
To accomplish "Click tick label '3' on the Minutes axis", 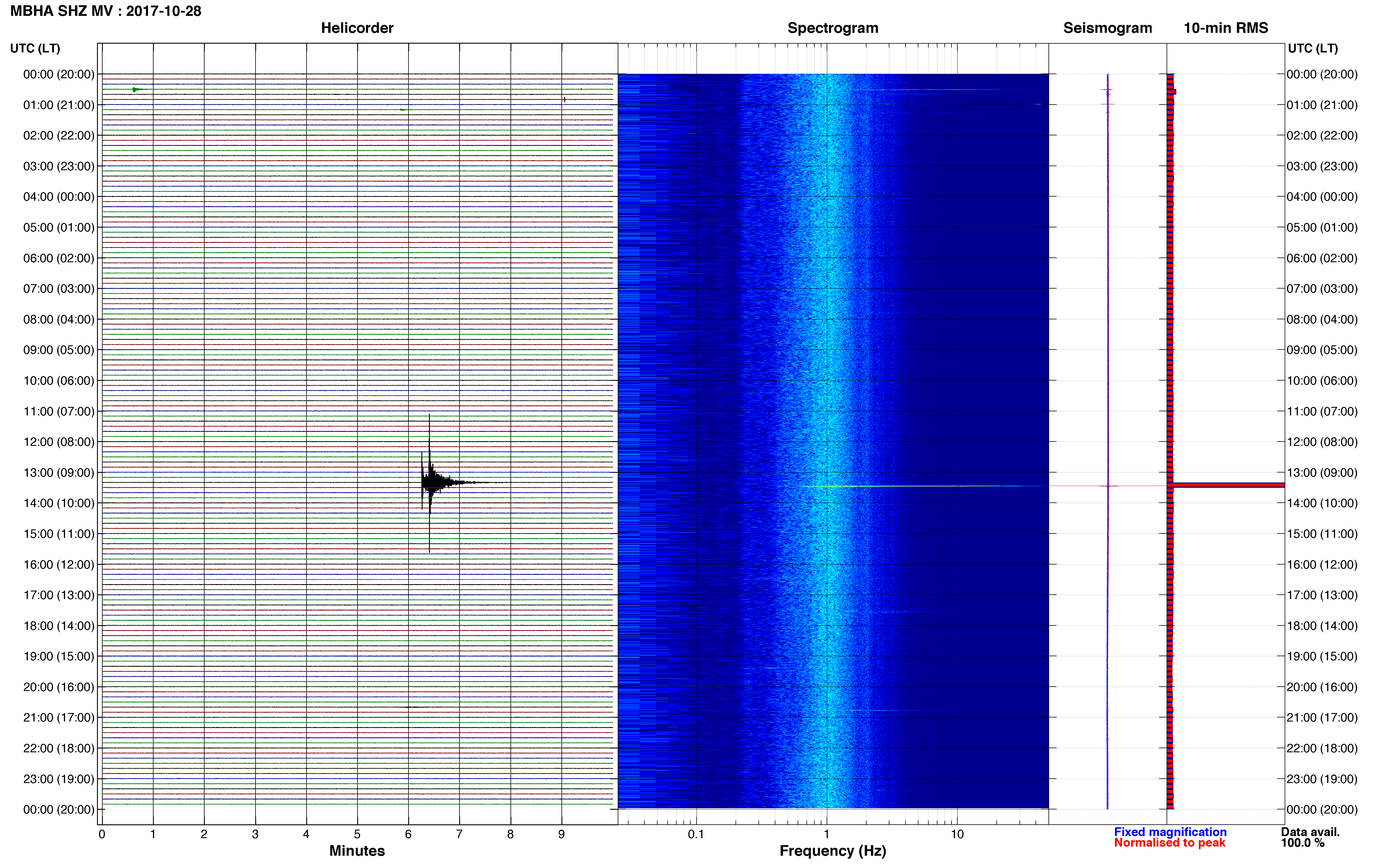I will point(255,834).
